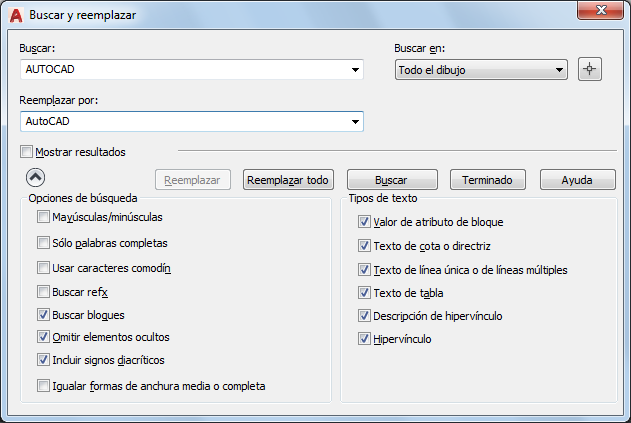The width and height of the screenshot is (631, 423).
Task: Enable Buscar refx checkbox
Action: coord(43,291)
